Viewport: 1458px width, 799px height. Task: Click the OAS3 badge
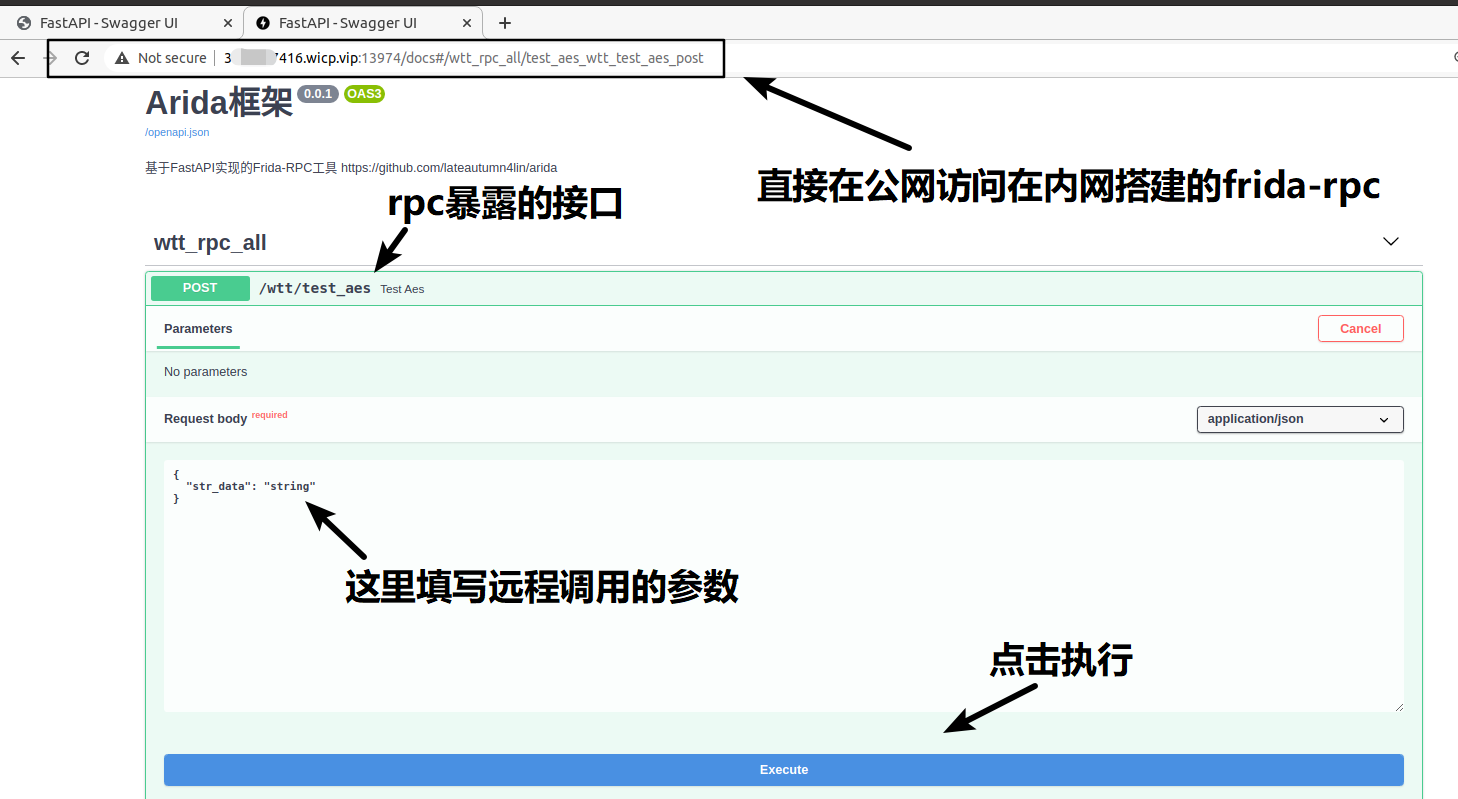pos(364,94)
